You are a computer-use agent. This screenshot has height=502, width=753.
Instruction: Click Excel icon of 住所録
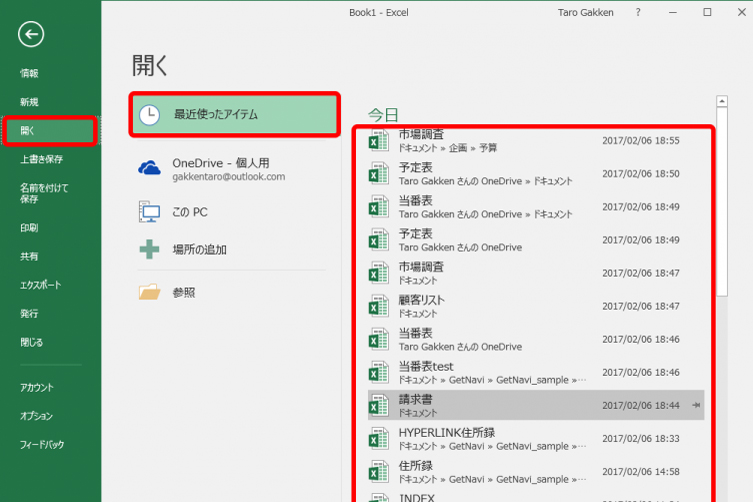379,472
